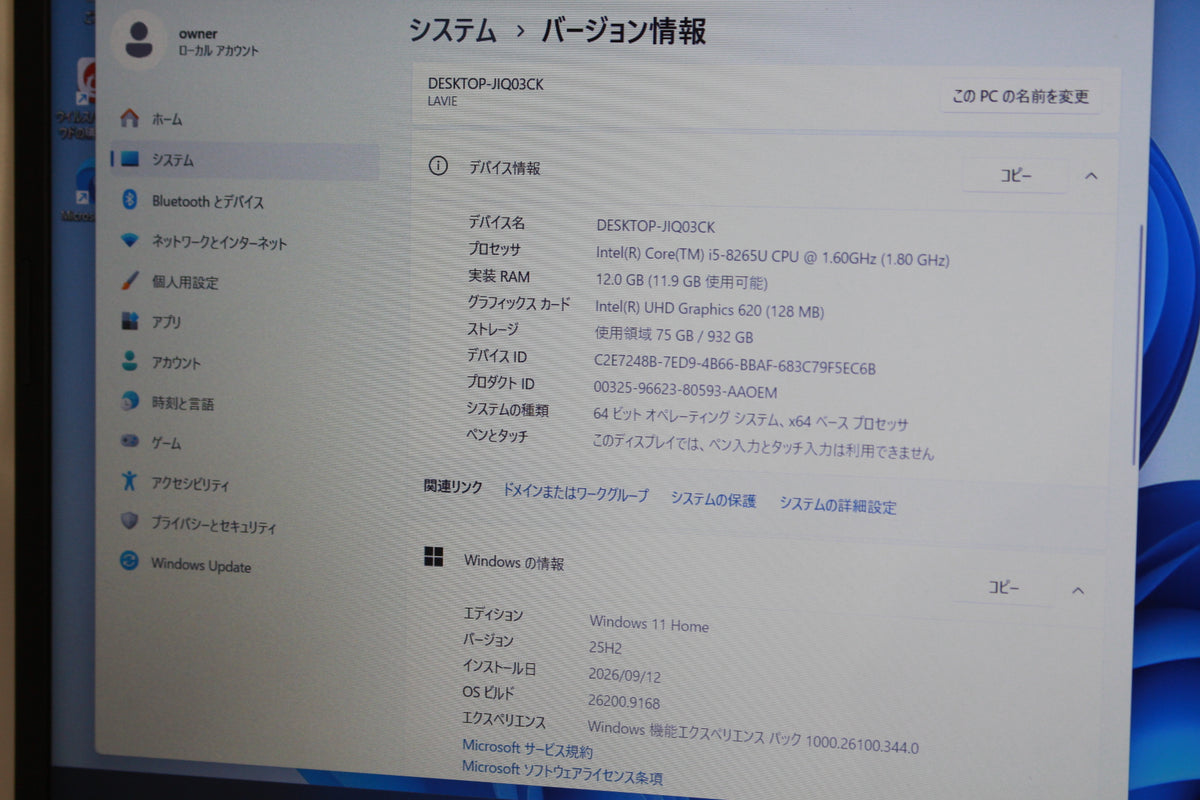The image size is (1200, 800).
Task: Copy the Windows information section
Action: tap(1003, 588)
